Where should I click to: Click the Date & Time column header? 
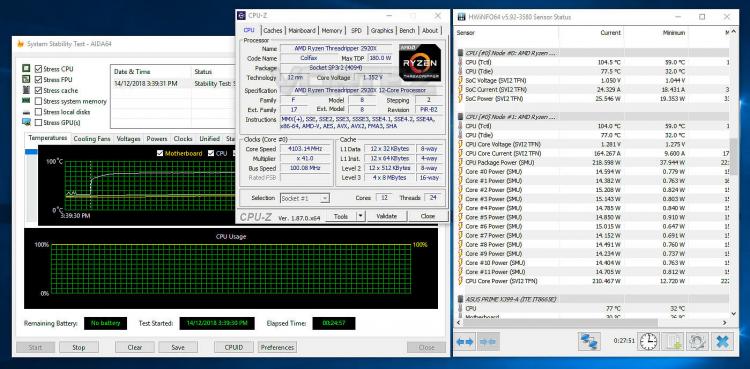[151, 72]
